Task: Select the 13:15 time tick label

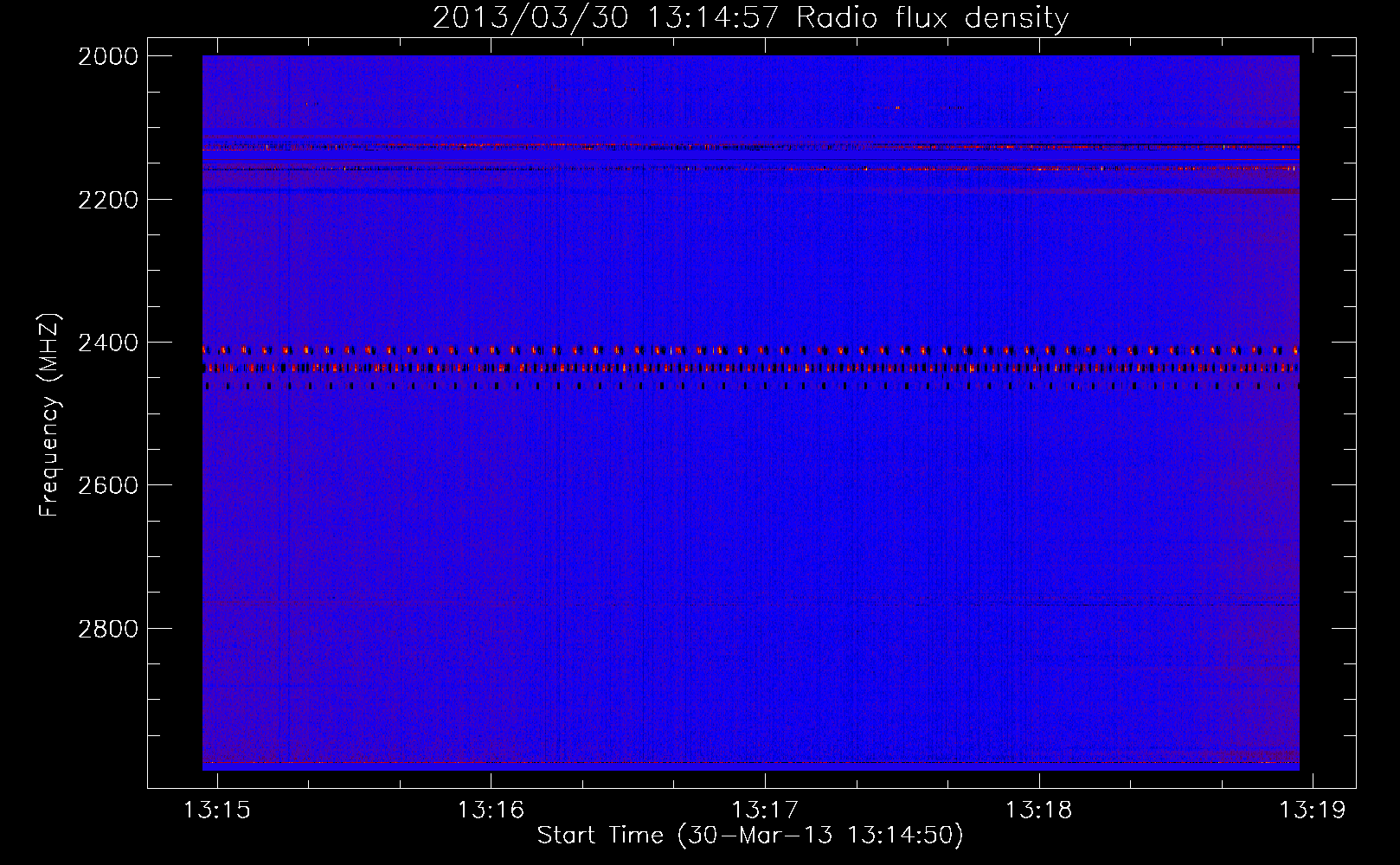Action: coord(217,810)
